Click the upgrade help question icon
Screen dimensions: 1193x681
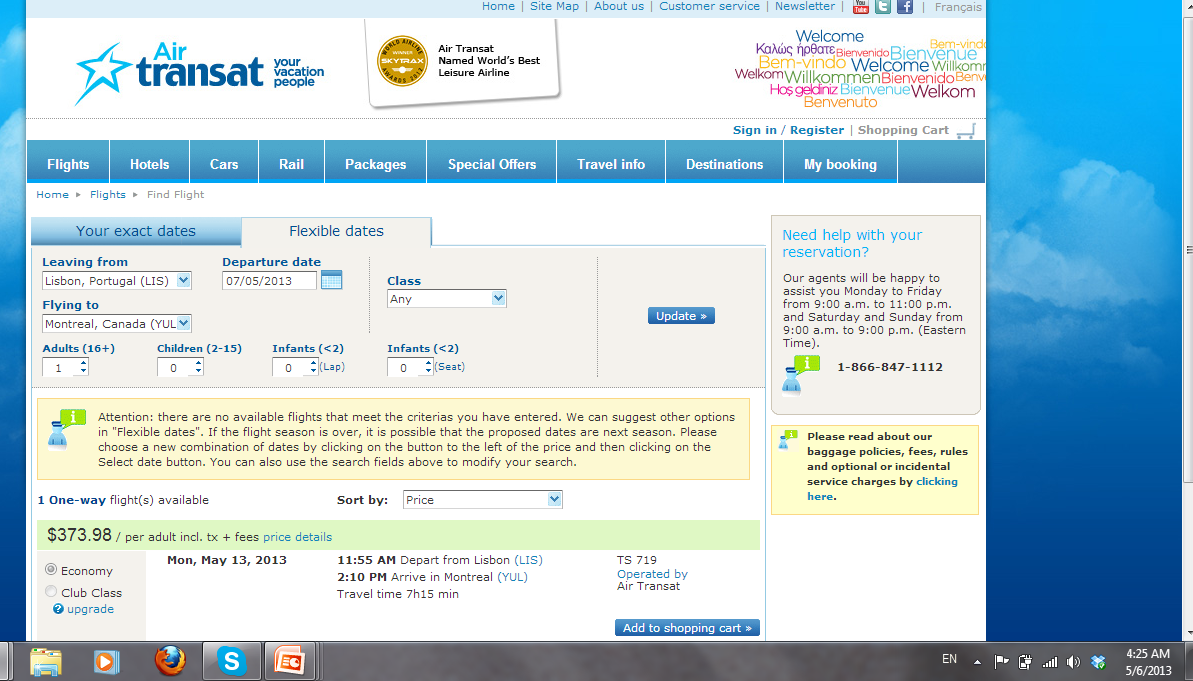pos(59,609)
